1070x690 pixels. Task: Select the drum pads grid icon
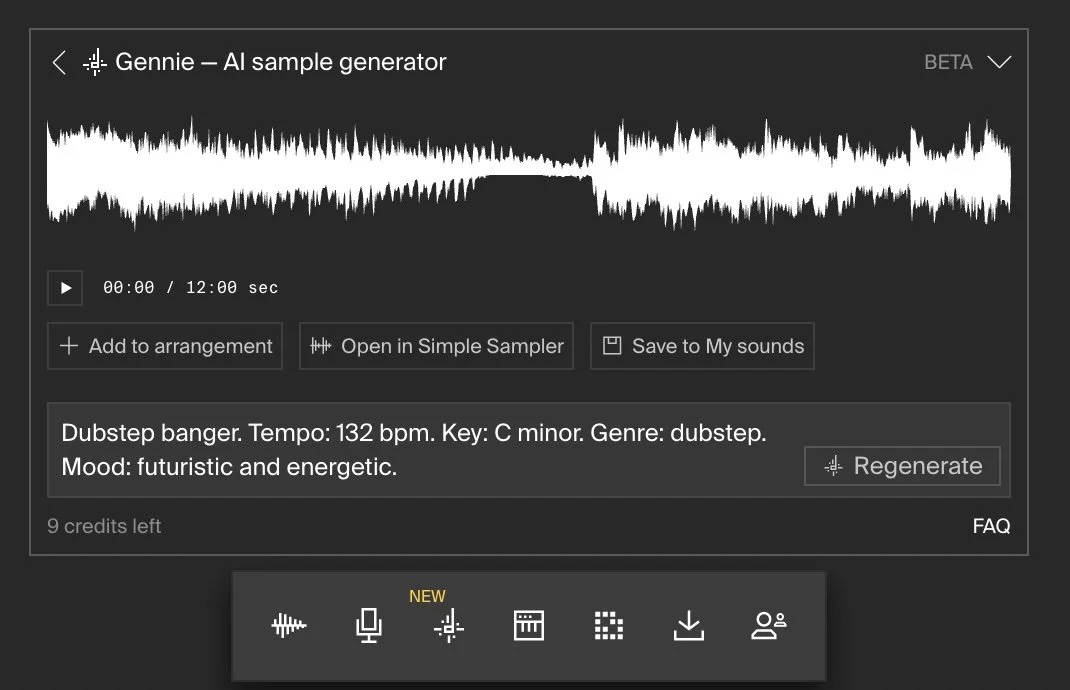tap(608, 625)
